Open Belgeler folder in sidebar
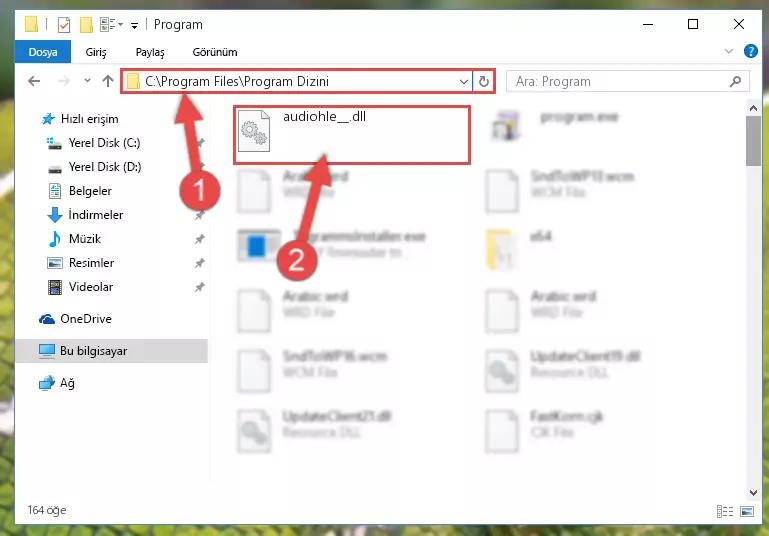The image size is (769, 536). tap(90, 191)
